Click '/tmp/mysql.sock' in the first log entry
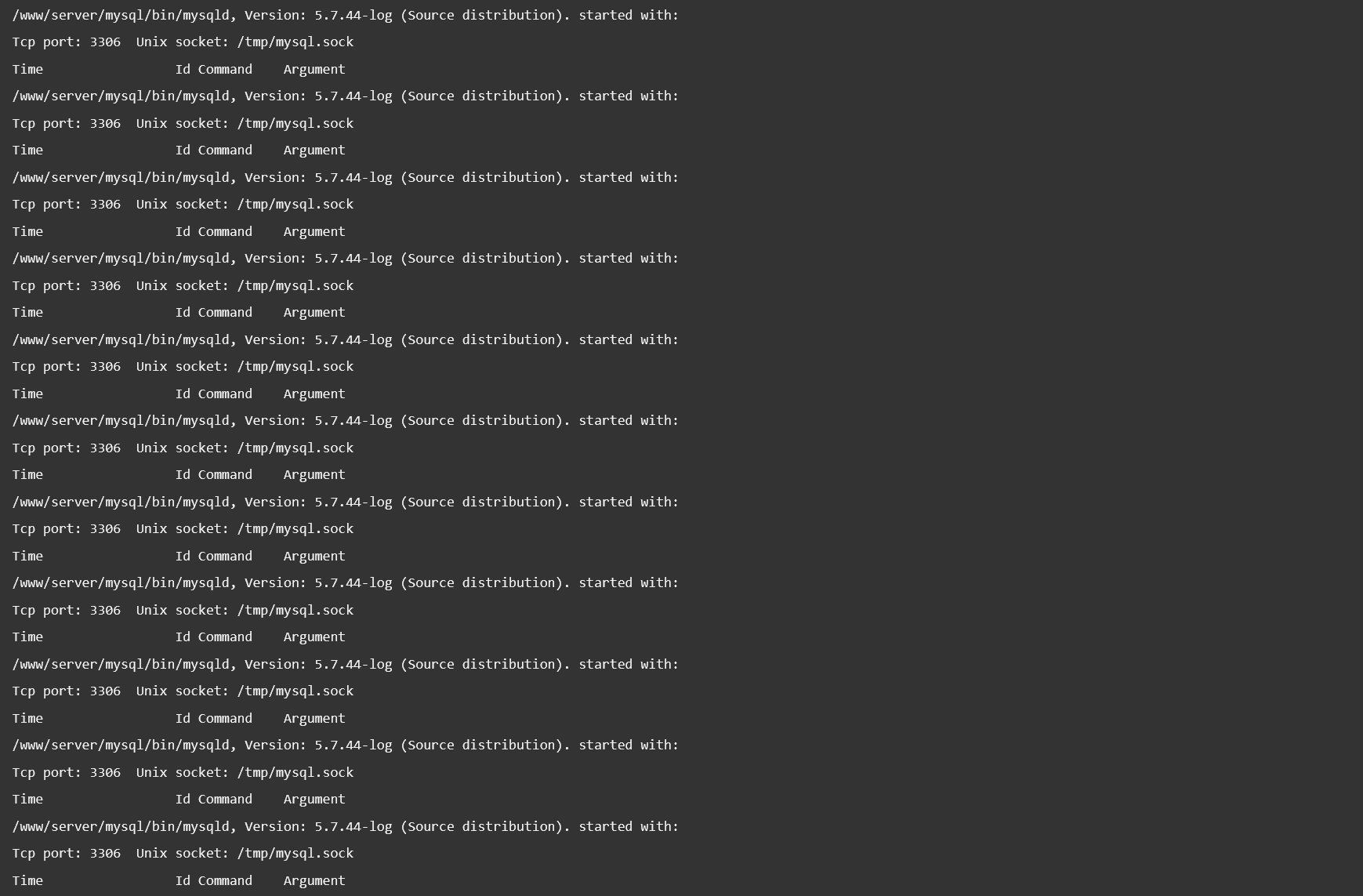Screen dimensions: 1363x896 [x=295, y=42]
